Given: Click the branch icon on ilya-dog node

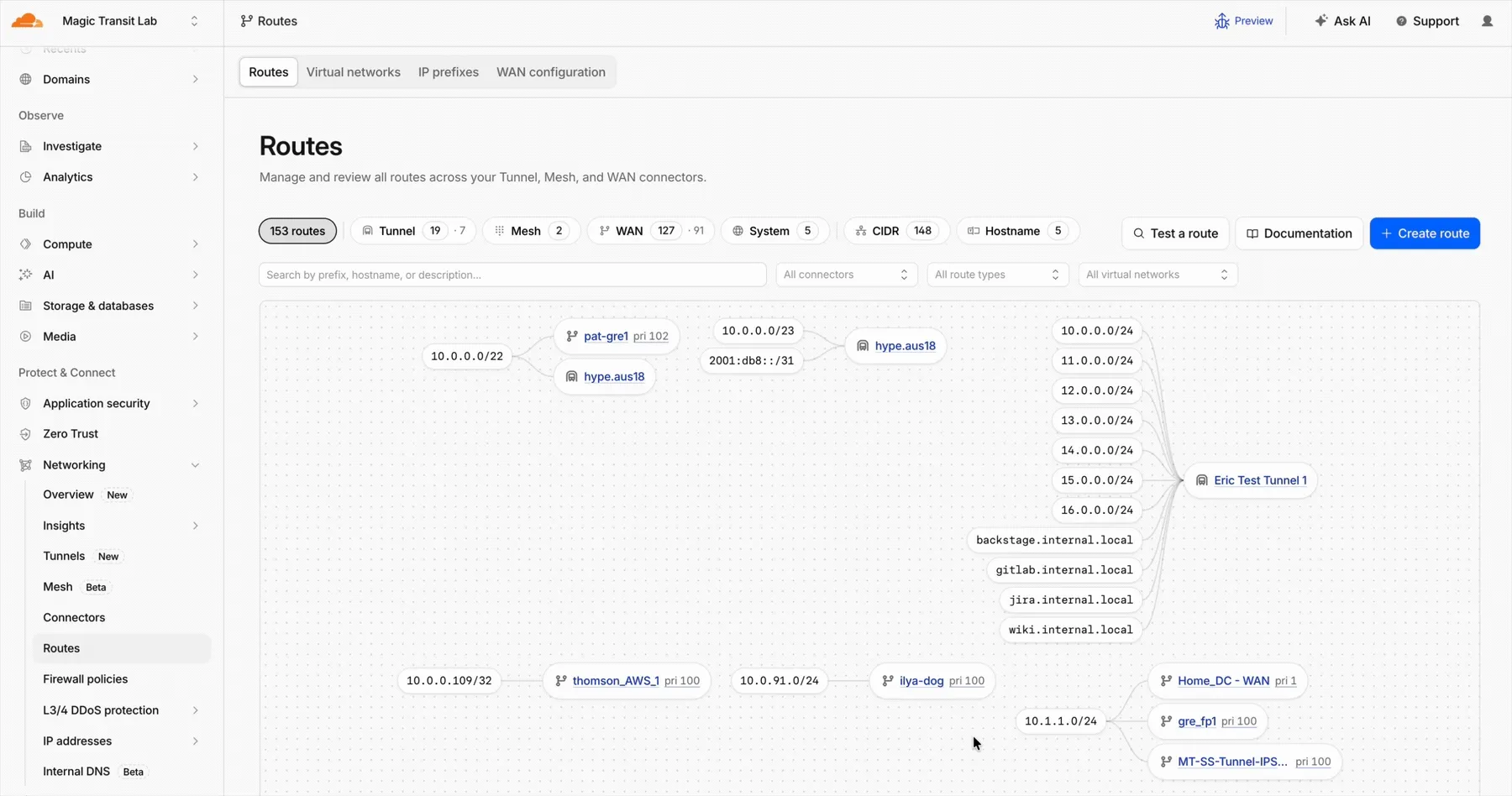Looking at the screenshot, I should [x=888, y=681].
